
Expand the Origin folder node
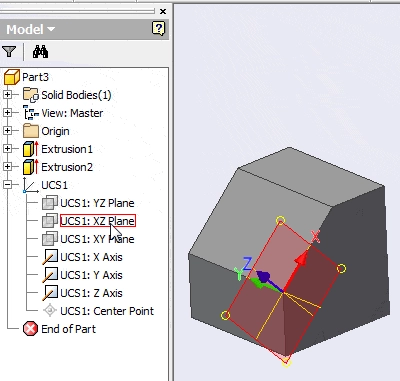tap(7, 131)
